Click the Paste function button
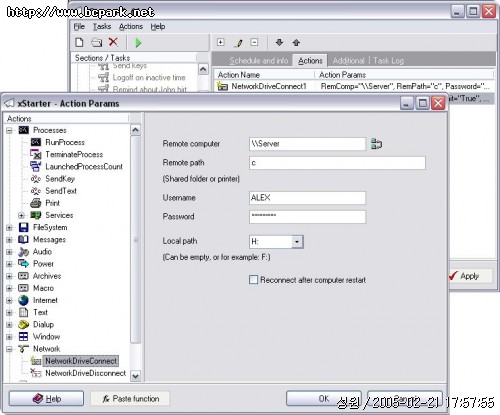 [130, 399]
